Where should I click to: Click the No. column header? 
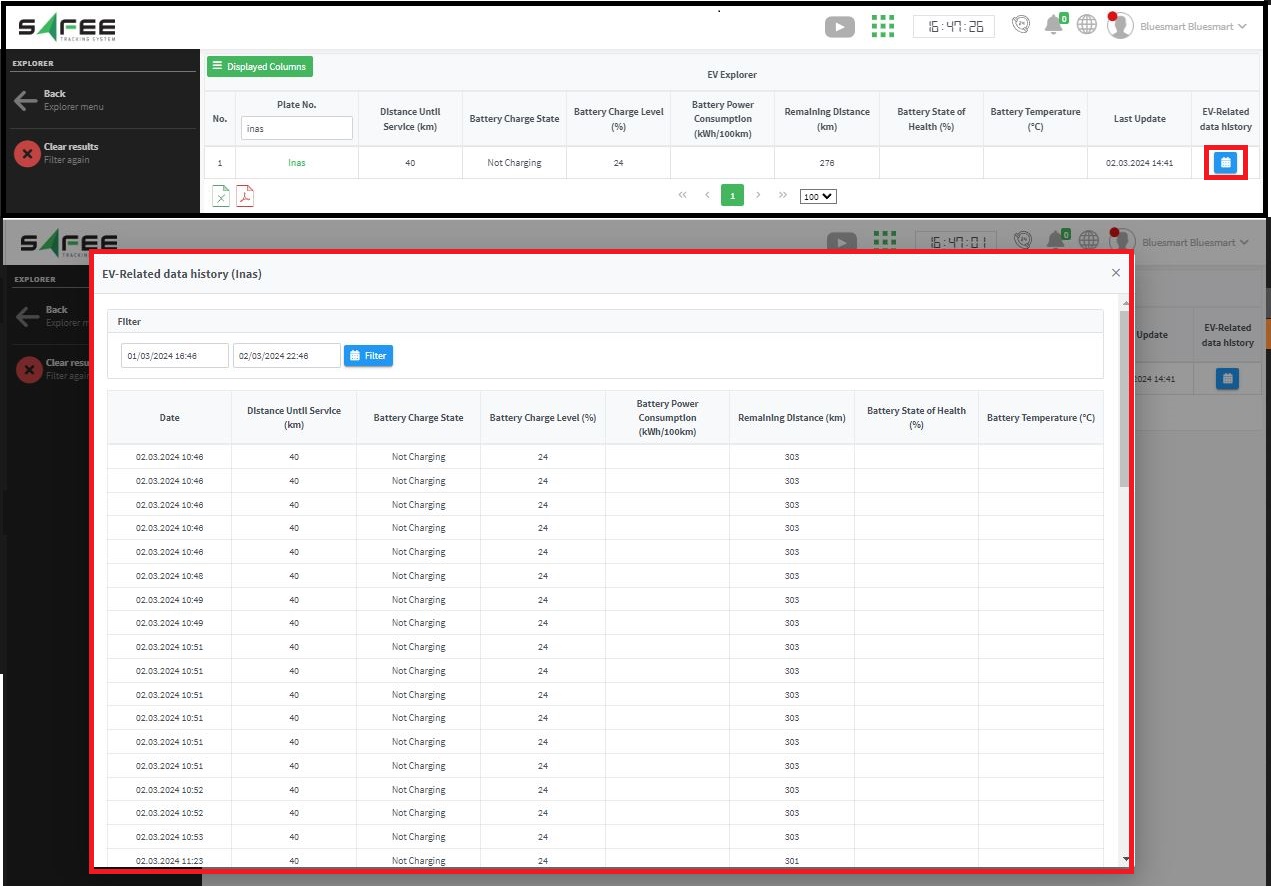(x=220, y=119)
